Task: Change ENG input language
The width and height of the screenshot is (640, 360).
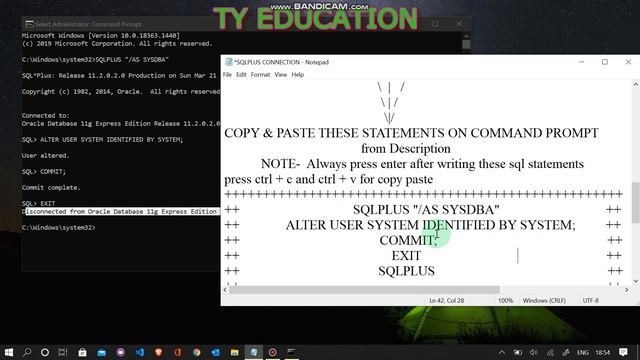Action: tap(582, 352)
